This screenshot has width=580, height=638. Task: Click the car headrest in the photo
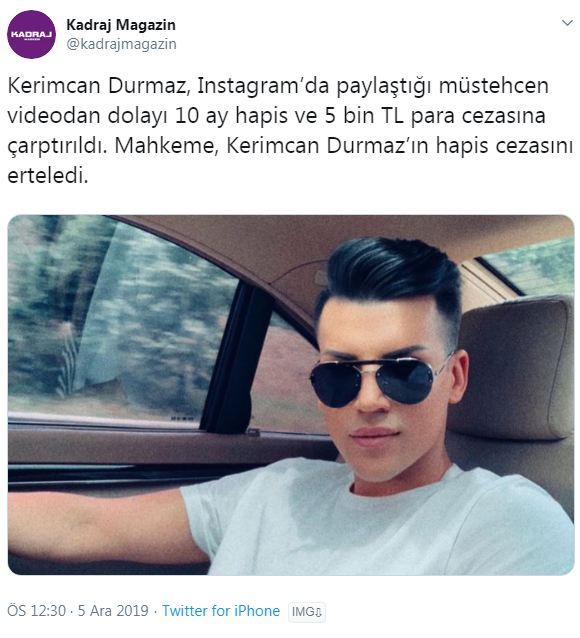pyautogui.click(x=515, y=368)
